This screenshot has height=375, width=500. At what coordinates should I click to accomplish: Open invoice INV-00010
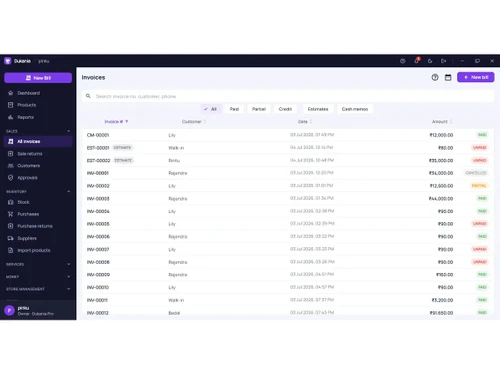pos(288,287)
